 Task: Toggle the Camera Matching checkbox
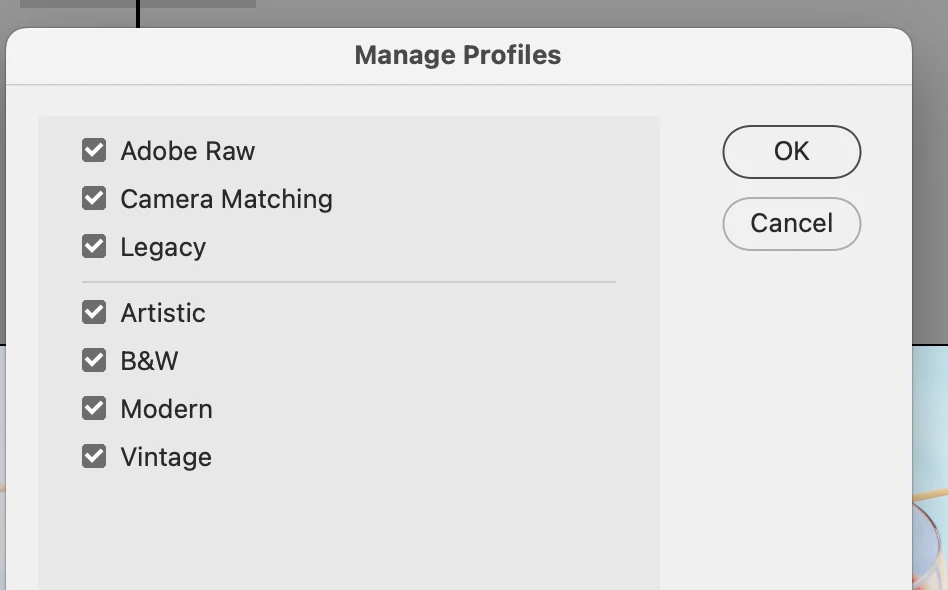point(94,199)
